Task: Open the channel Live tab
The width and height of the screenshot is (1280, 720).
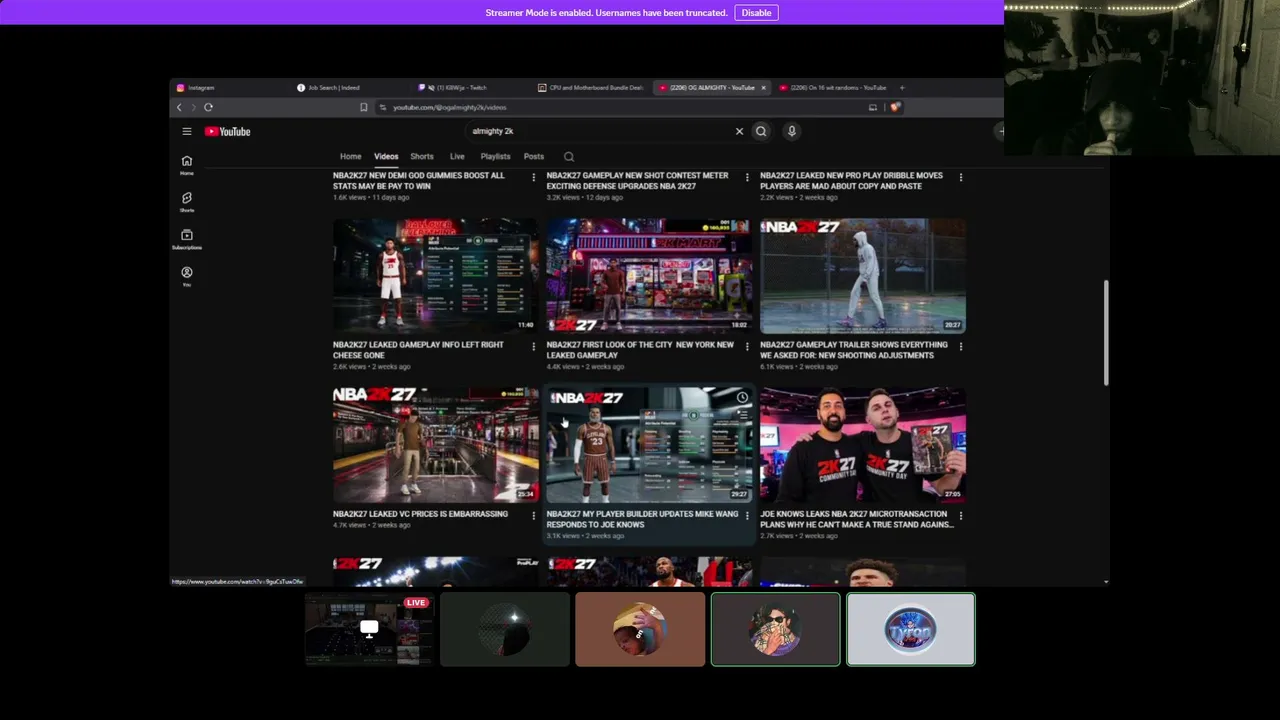Action: (x=457, y=157)
